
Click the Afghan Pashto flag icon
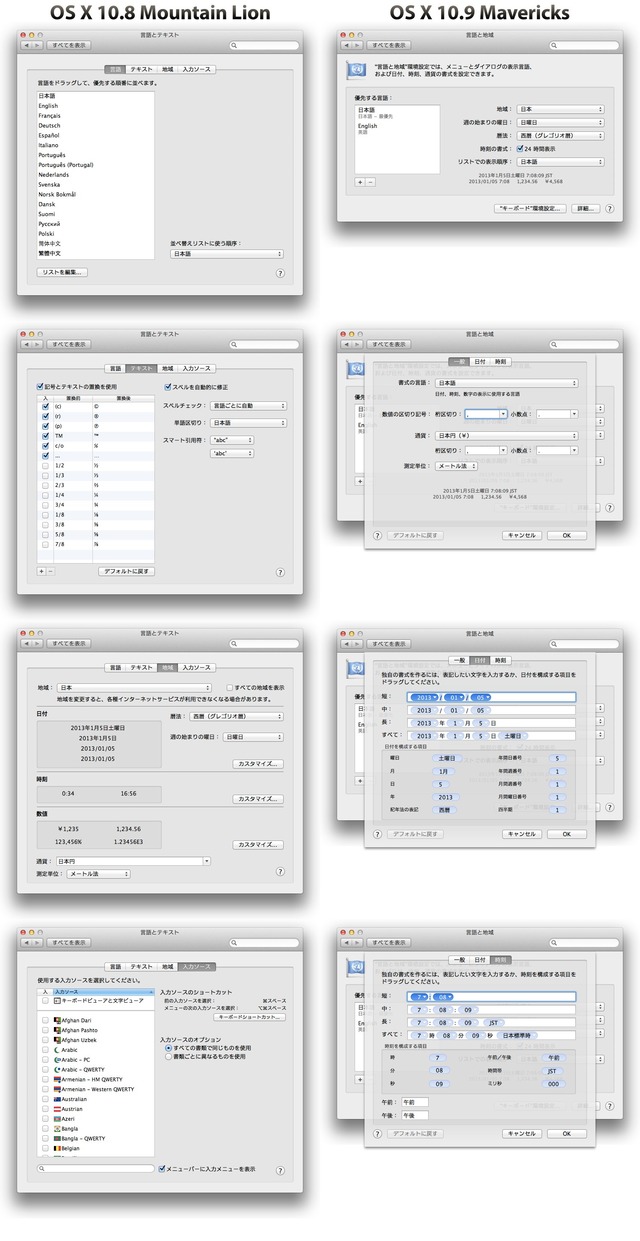click(x=58, y=1030)
